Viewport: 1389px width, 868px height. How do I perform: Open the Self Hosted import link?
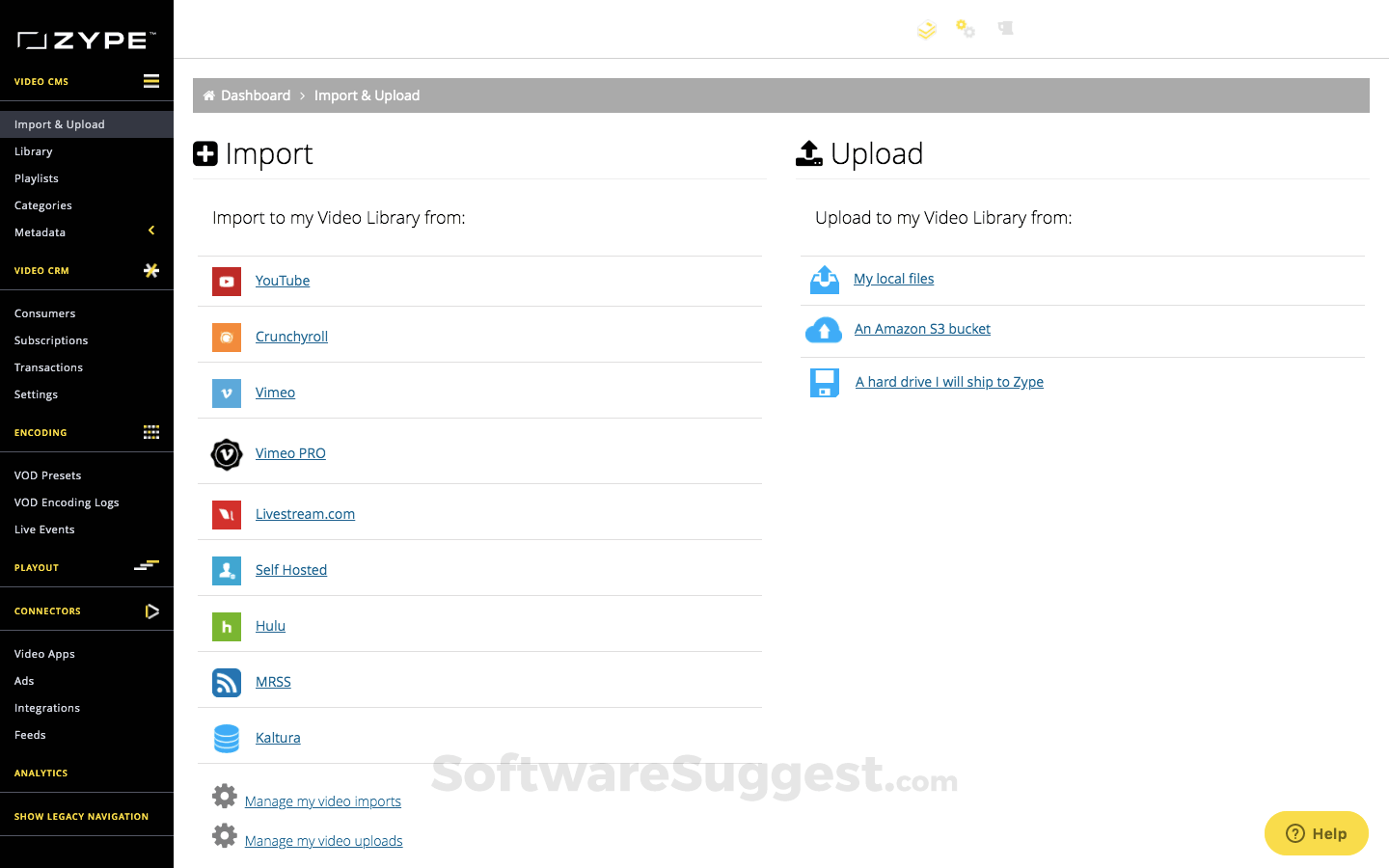tap(291, 570)
